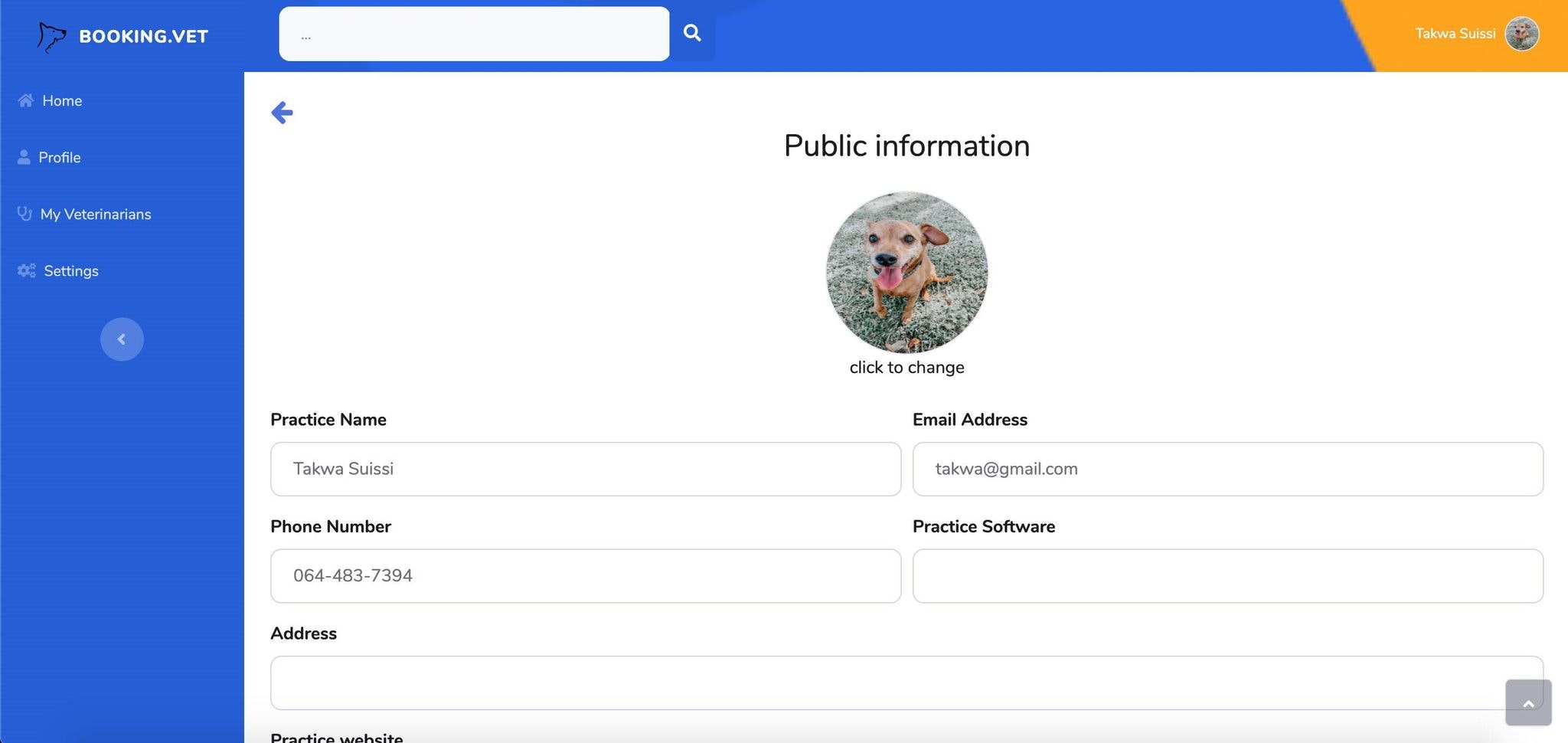The image size is (1568, 743).
Task: Click the 'click to change' caption
Action: click(907, 368)
